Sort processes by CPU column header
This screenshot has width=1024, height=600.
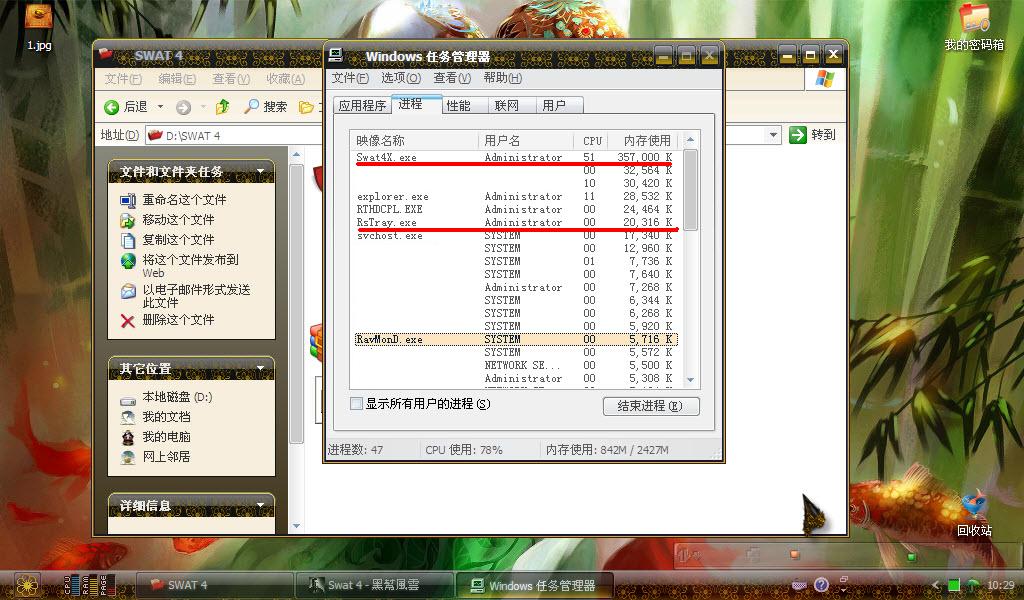(592, 140)
